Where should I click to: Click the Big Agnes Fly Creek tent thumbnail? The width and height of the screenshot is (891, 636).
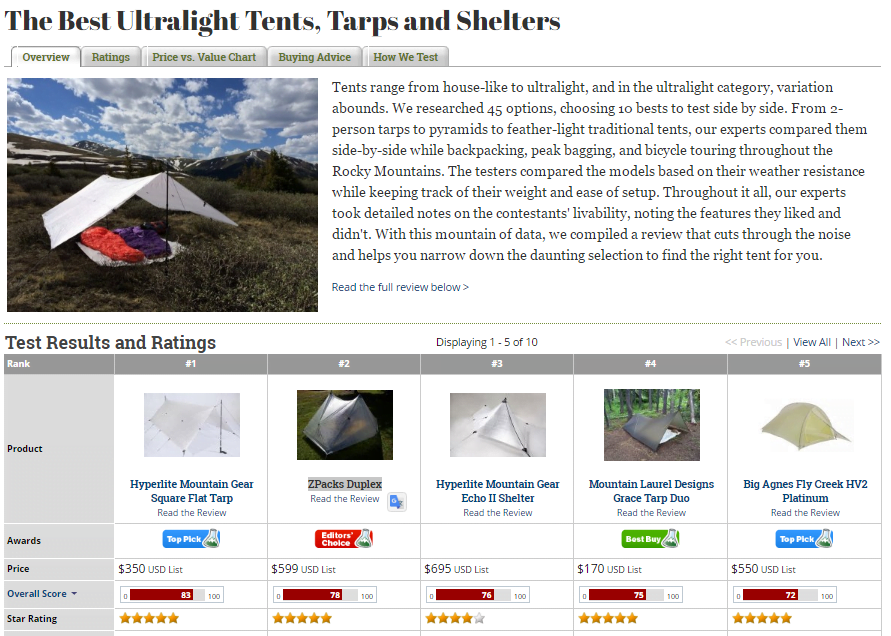click(x=805, y=425)
